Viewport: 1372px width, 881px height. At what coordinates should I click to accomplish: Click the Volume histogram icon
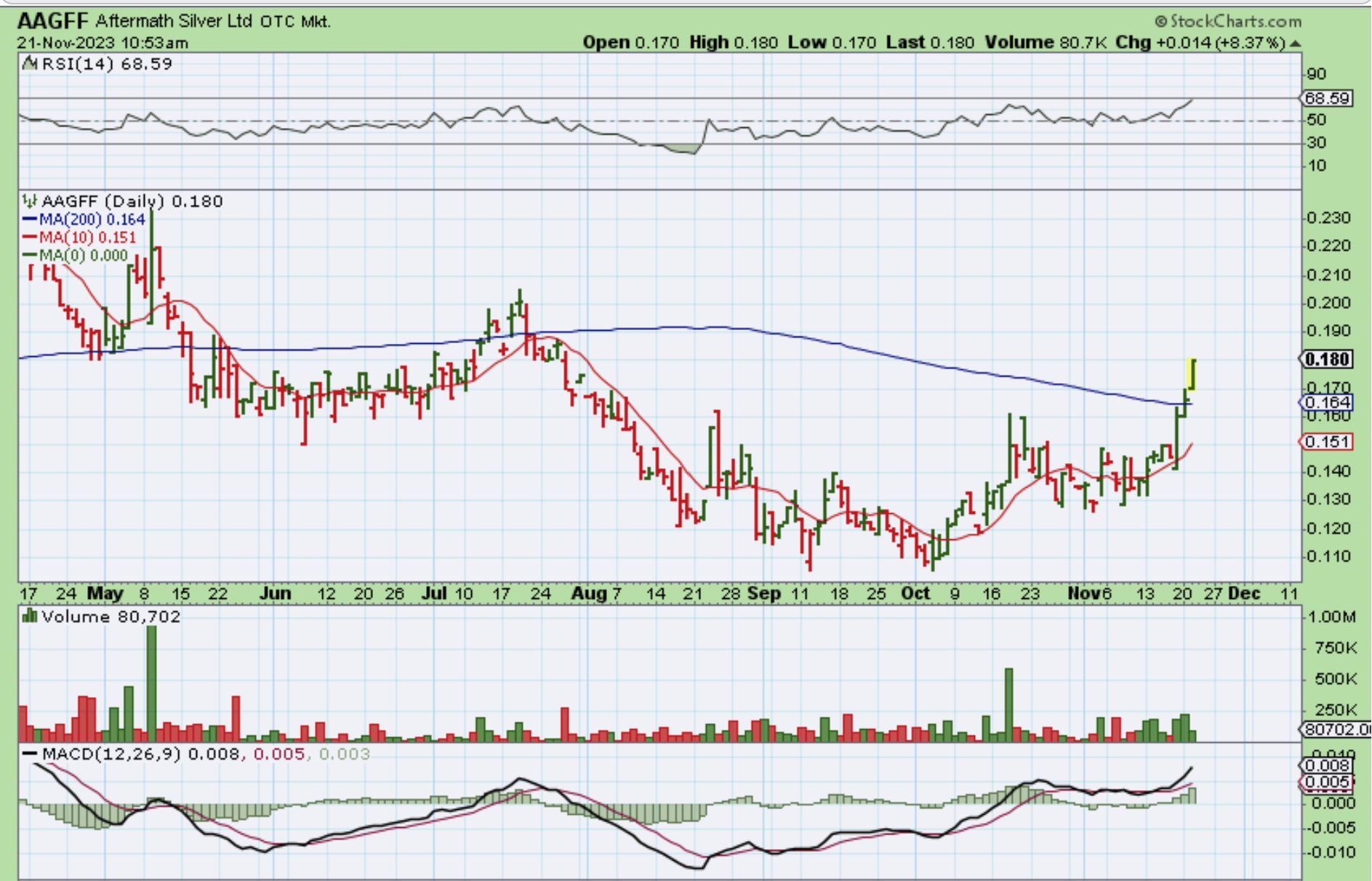30,616
